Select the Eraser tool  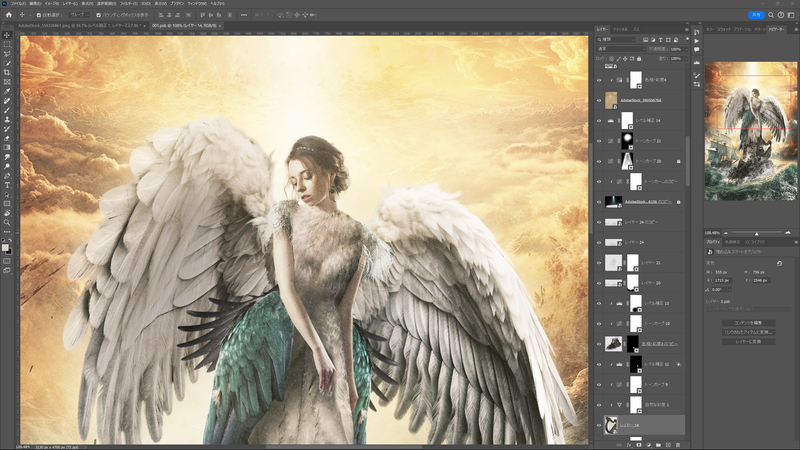(7, 138)
